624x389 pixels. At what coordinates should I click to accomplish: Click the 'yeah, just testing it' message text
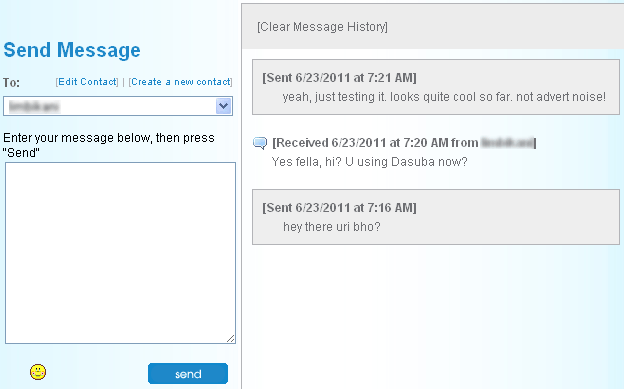(x=444, y=97)
